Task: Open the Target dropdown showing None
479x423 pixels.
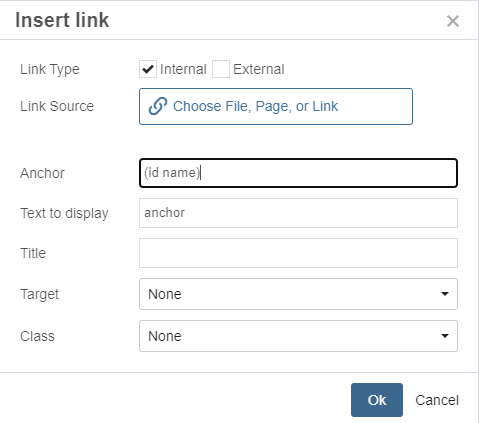Action: (298, 294)
